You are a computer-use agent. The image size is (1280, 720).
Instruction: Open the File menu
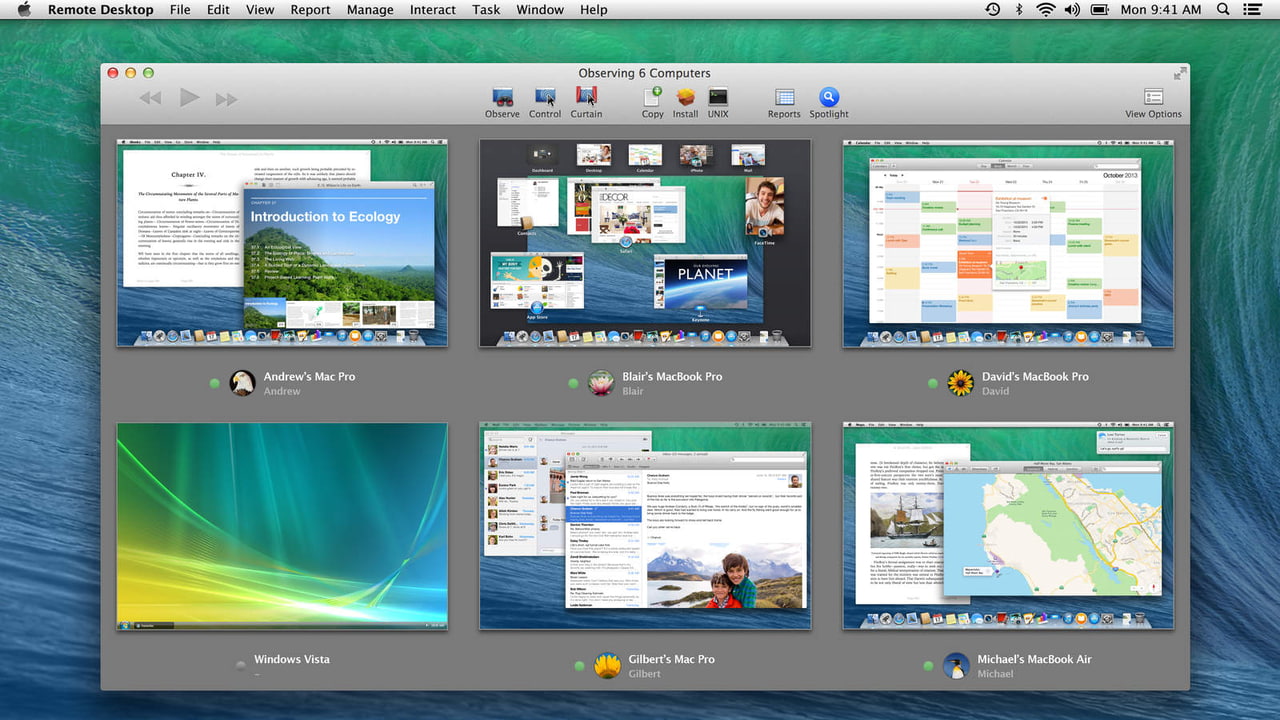coord(180,9)
